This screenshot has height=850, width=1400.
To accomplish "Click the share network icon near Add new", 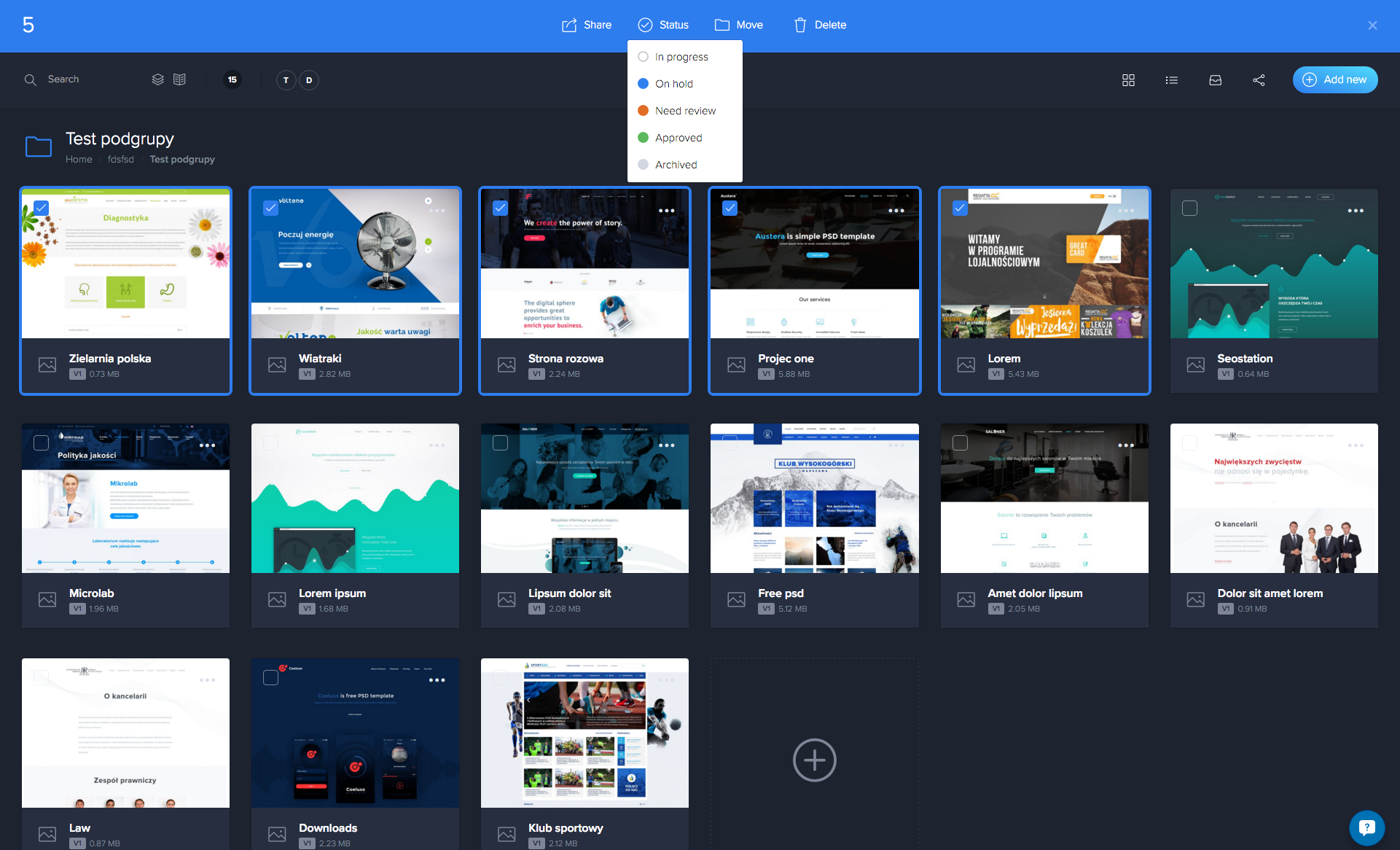I will tap(1259, 80).
